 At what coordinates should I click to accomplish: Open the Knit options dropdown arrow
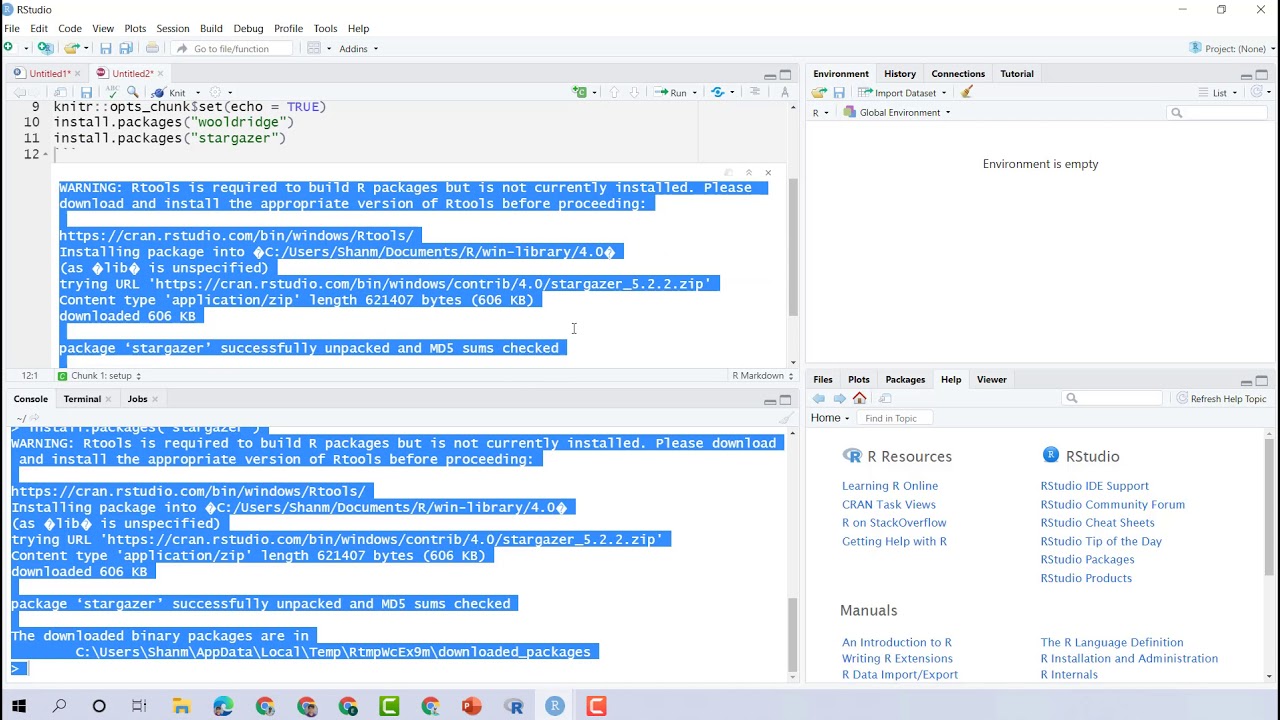197,92
